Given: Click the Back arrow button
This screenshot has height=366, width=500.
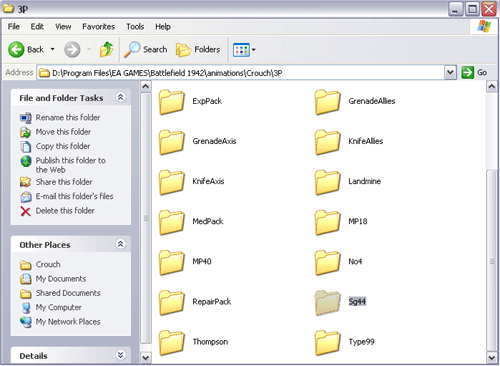Looking at the screenshot, I should pos(16,50).
